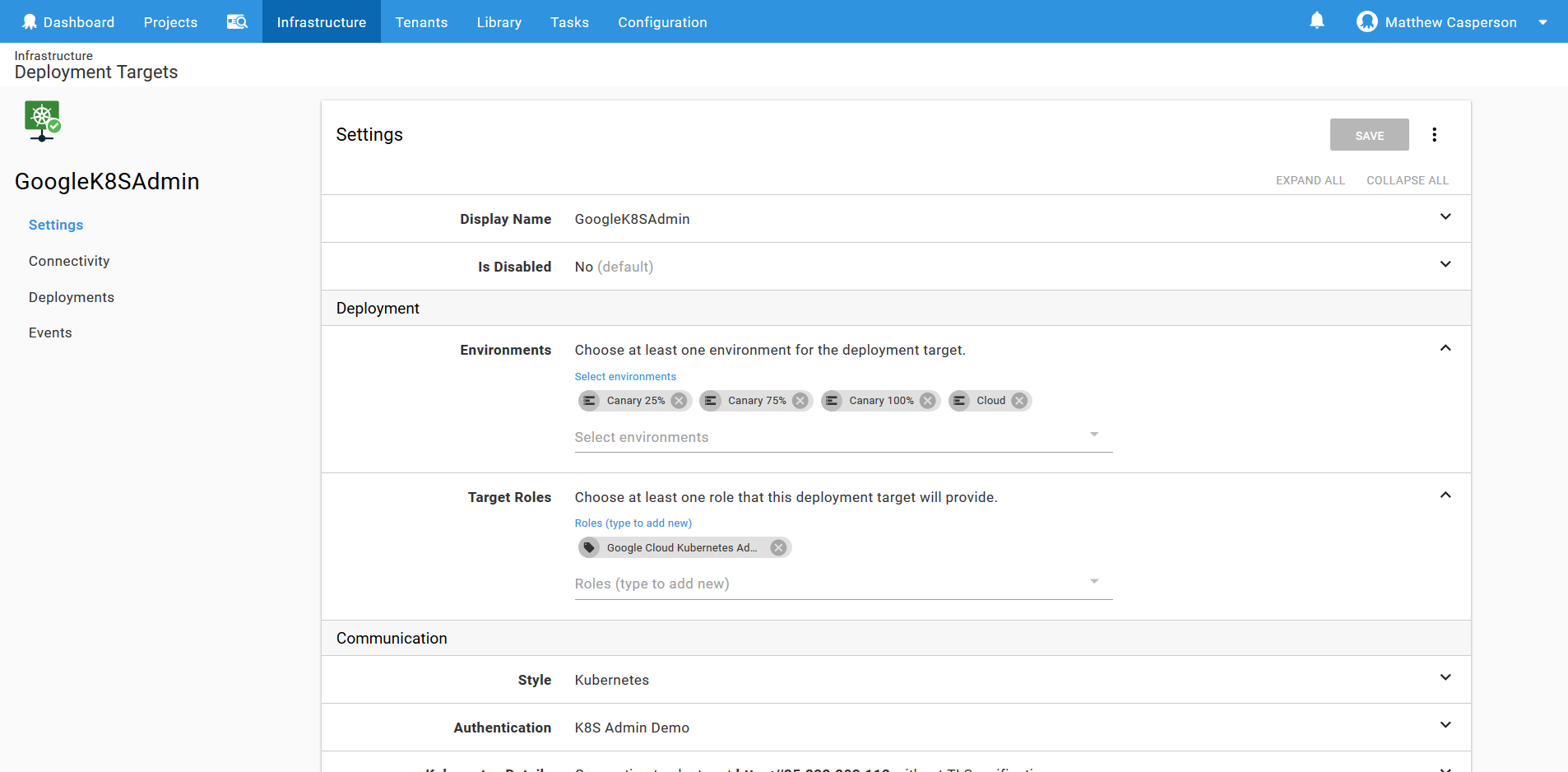This screenshot has height=772, width=1568.
Task: Expand the Authentication section
Action: (x=1445, y=726)
